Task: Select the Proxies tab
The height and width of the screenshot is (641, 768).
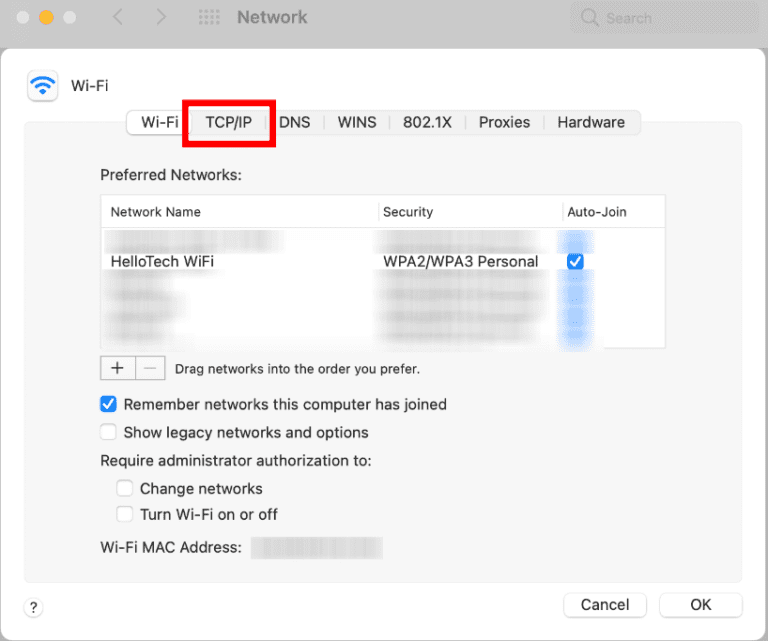Action: click(504, 122)
